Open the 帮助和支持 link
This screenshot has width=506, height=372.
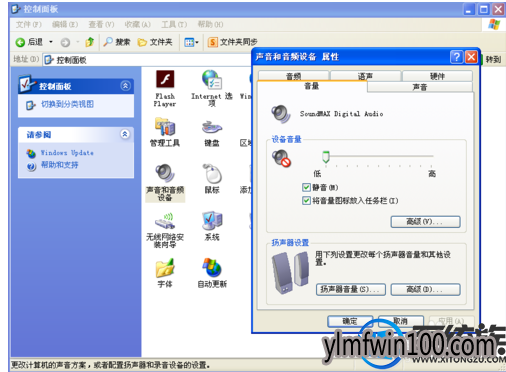59,165
